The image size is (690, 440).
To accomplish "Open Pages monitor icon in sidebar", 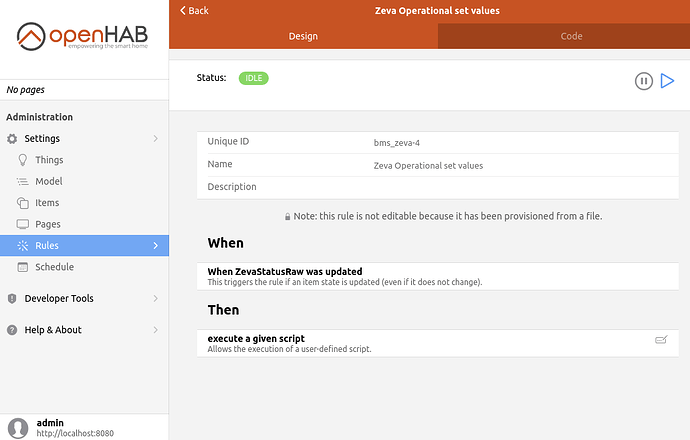I will click(x=24, y=225).
